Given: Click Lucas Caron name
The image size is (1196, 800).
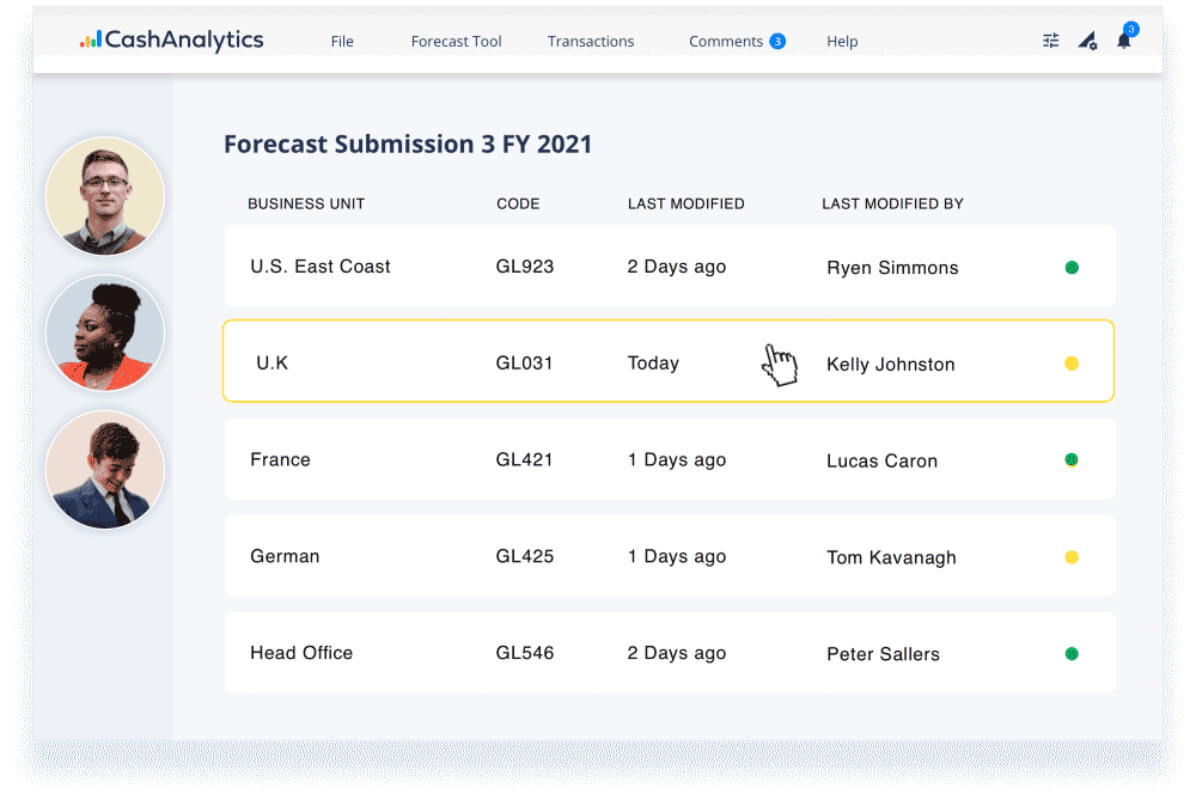Looking at the screenshot, I should point(882,461).
